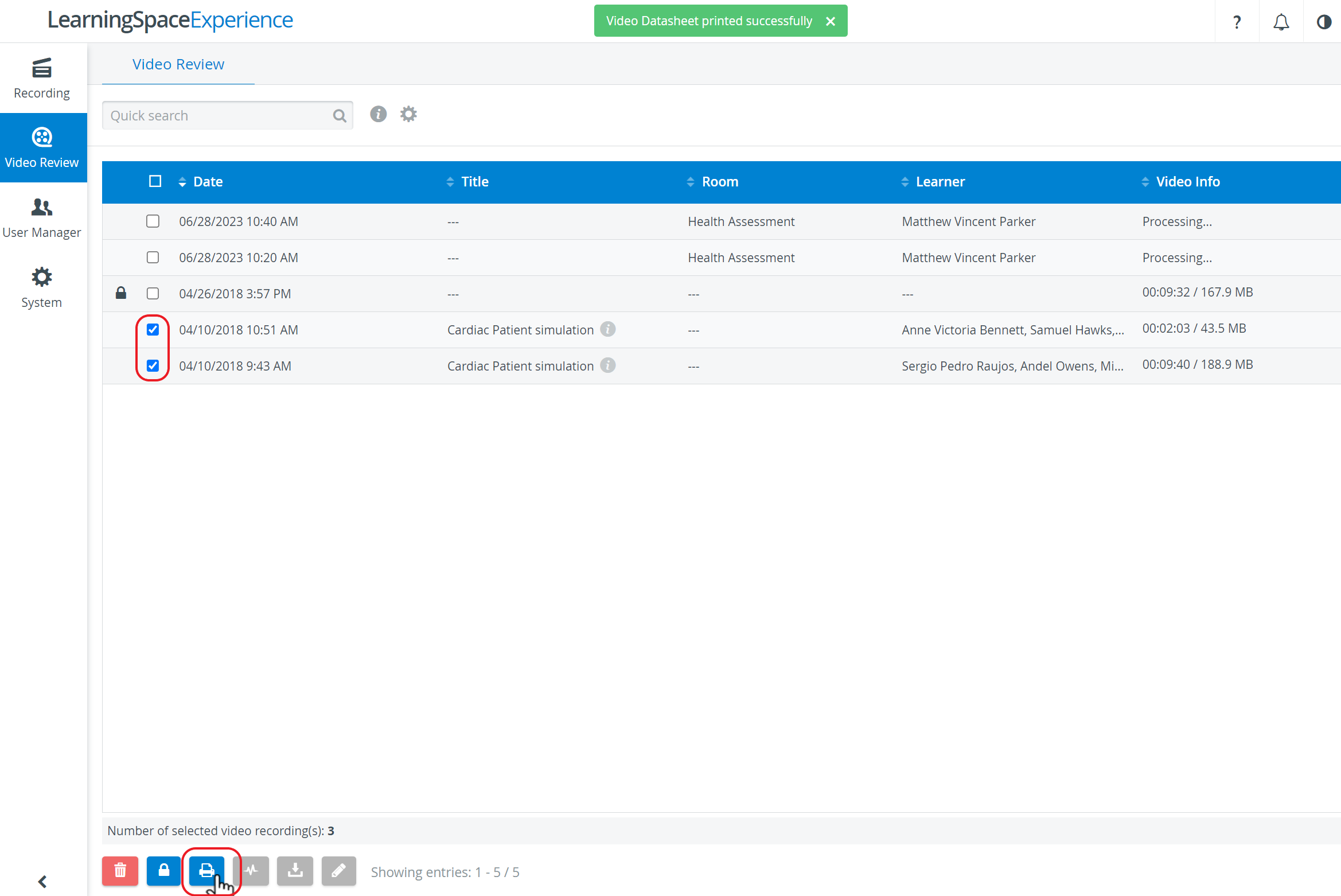Click the Quick search field
The image size is (1341, 896).
[227, 116]
